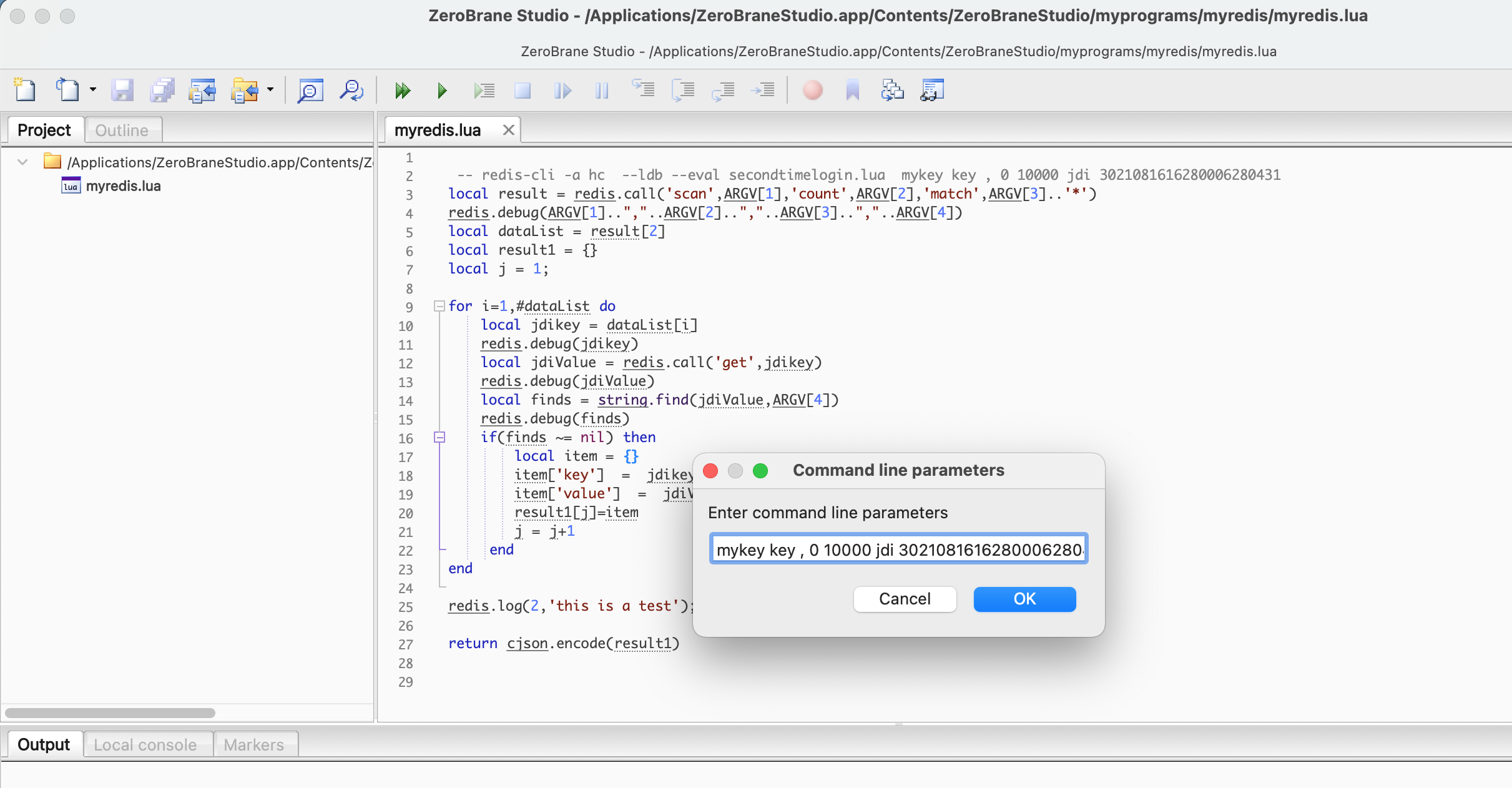1512x788 pixels.
Task: Click the command line parameters text field
Action: [898, 549]
